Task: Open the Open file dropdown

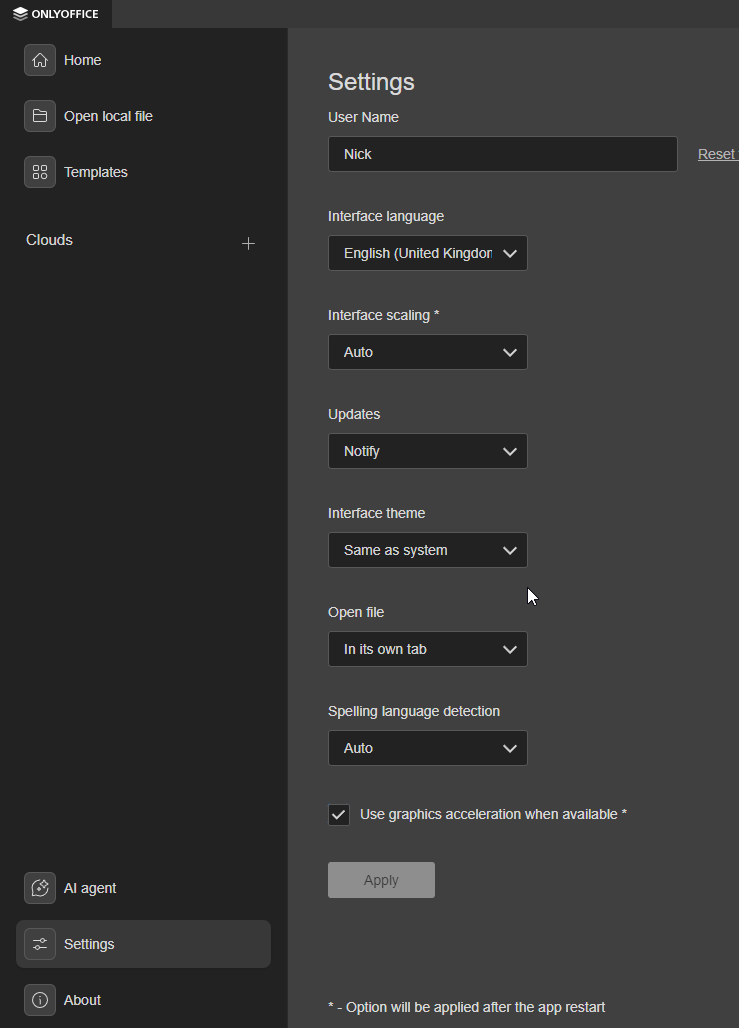Action: [427, 649]
